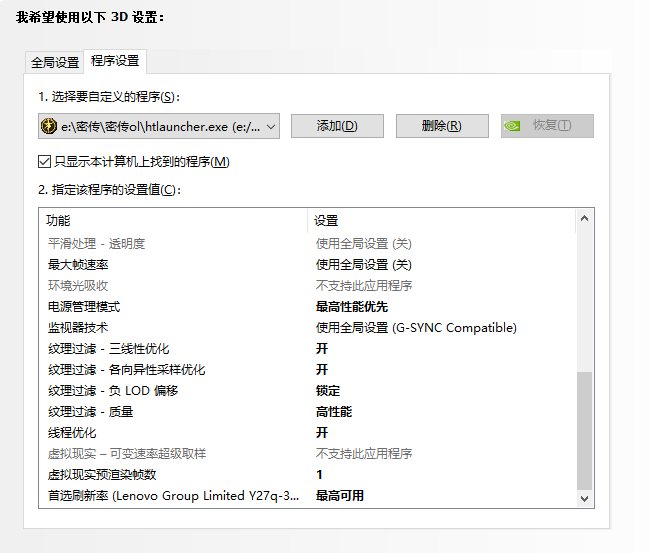Select the 监视器技术 G-SYNC Compatible setting
The height and width of the screenshot is (553, 650).
416,328
